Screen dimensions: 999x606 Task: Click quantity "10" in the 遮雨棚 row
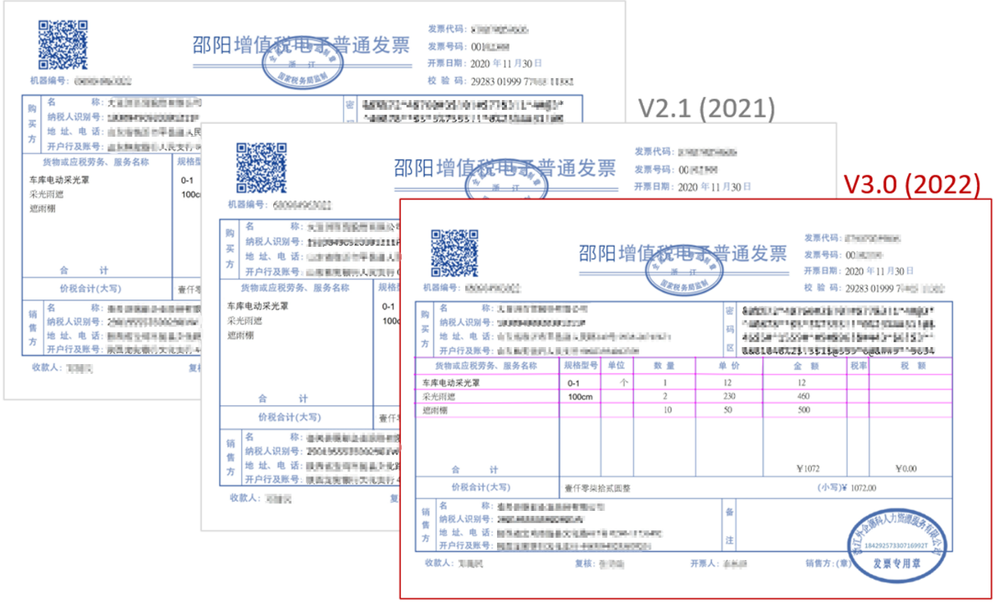(x=667, y=410)
